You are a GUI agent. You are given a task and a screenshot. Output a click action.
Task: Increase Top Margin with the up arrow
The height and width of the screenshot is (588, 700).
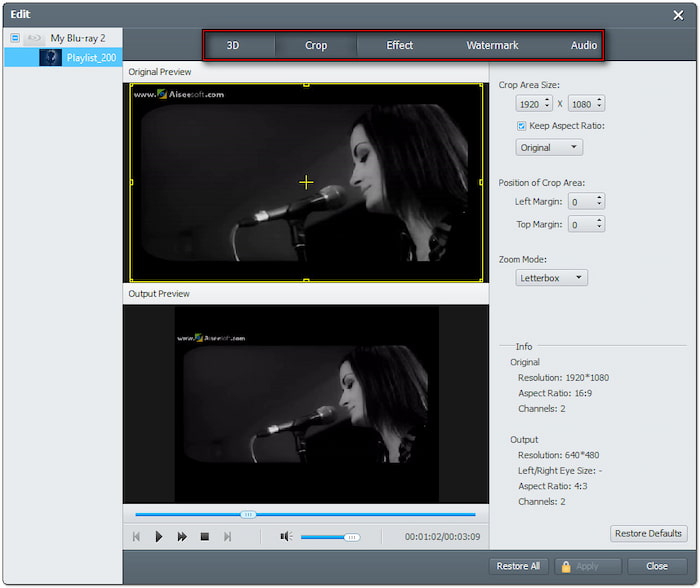[600, 221]
